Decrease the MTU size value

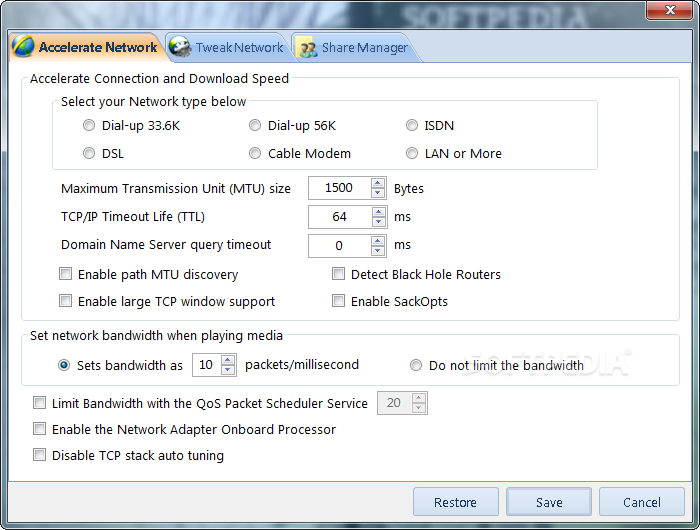coord(378,193)
